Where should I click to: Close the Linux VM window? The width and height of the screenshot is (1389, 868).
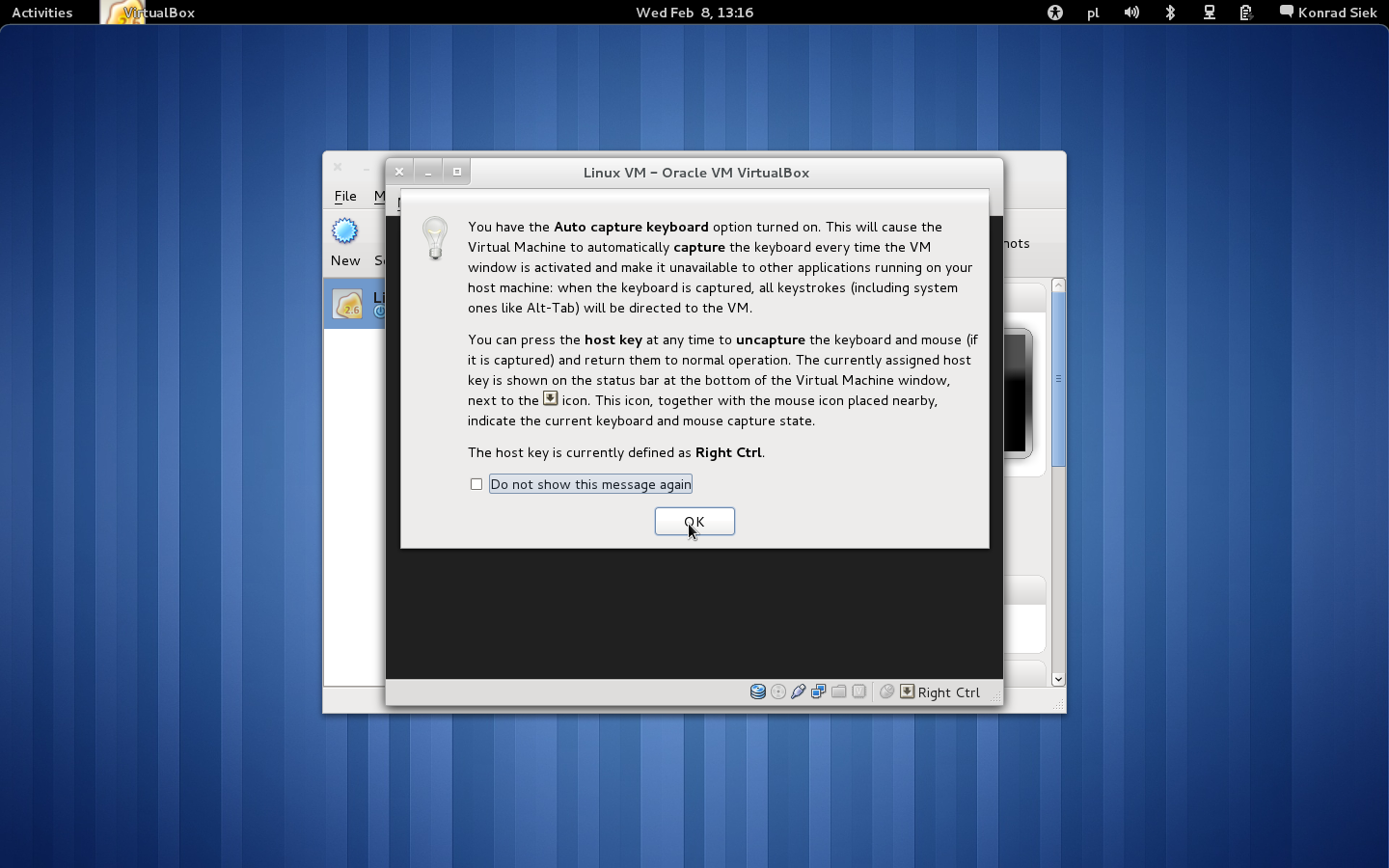399,172
